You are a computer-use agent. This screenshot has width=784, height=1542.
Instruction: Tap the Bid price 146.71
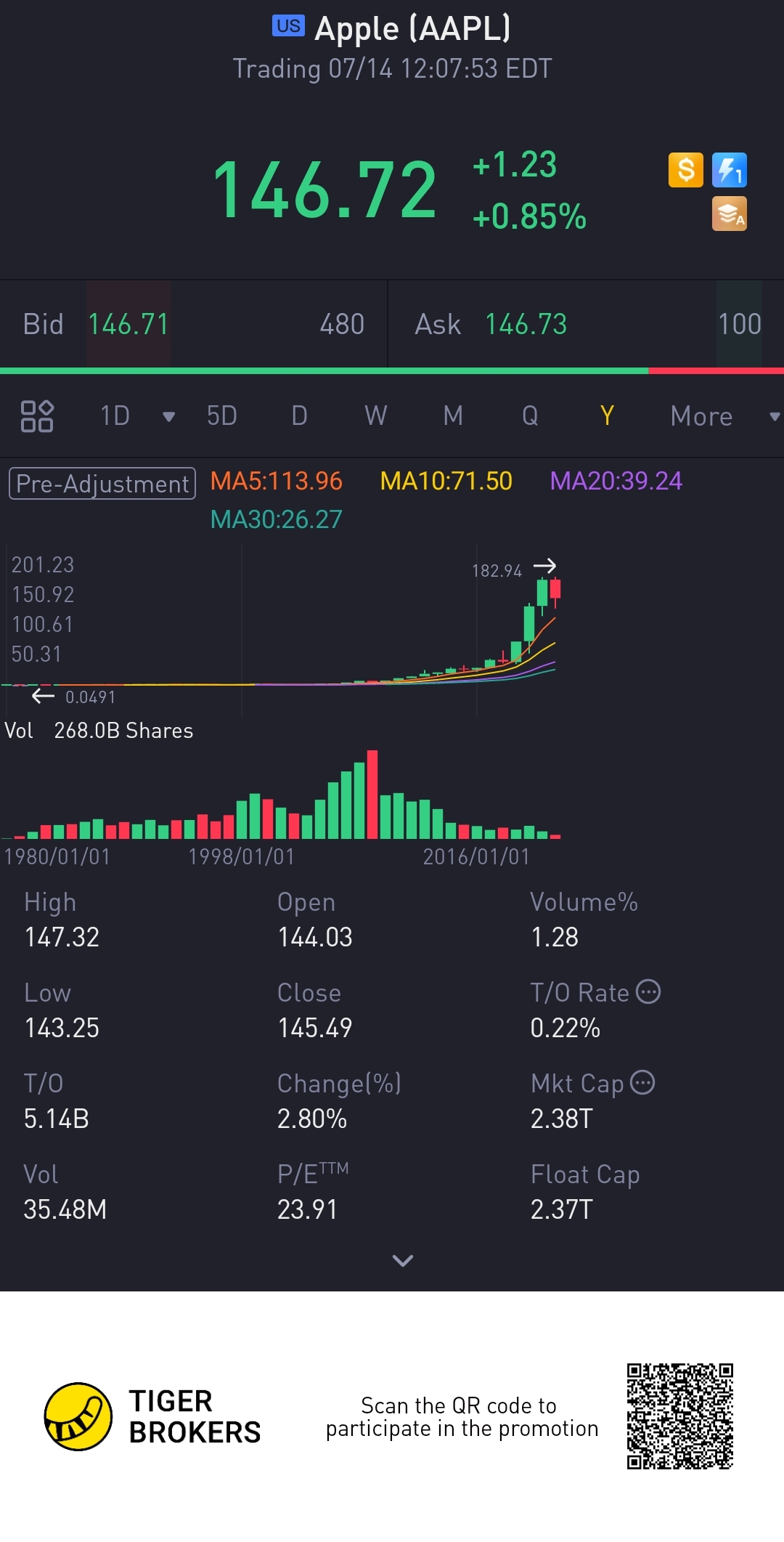pos(128,325)
